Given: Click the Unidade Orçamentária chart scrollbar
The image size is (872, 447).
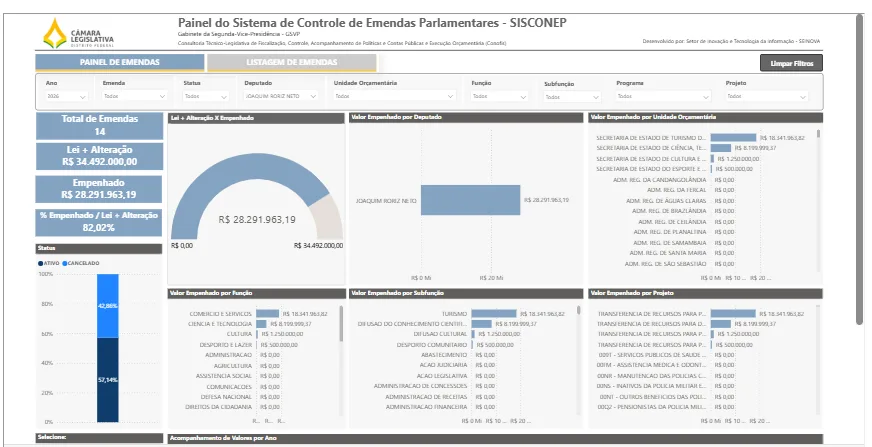Looking at the screenshot, I should pos(818,134).
